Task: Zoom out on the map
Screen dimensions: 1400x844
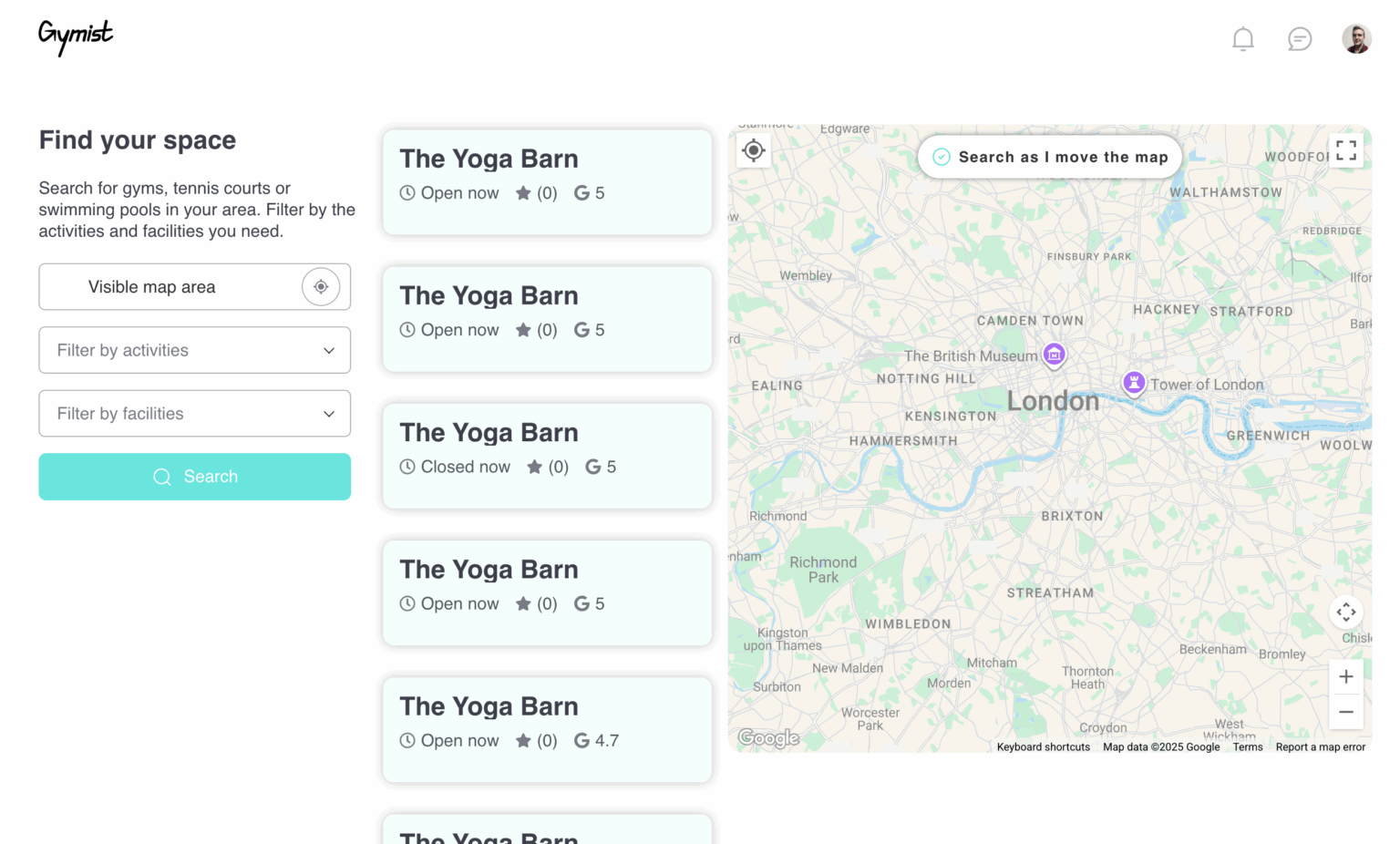Action: coord(1346,712)
